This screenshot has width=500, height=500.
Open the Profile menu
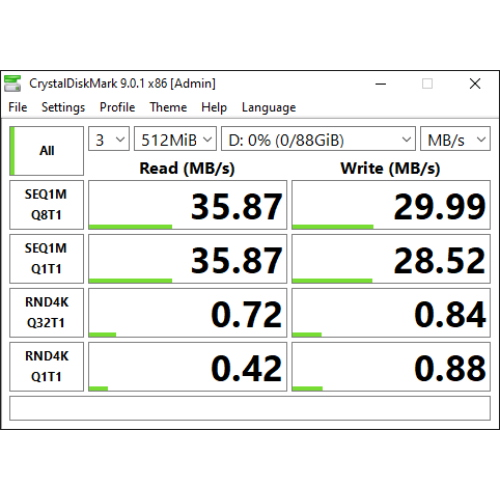click(x=117, y=107)
